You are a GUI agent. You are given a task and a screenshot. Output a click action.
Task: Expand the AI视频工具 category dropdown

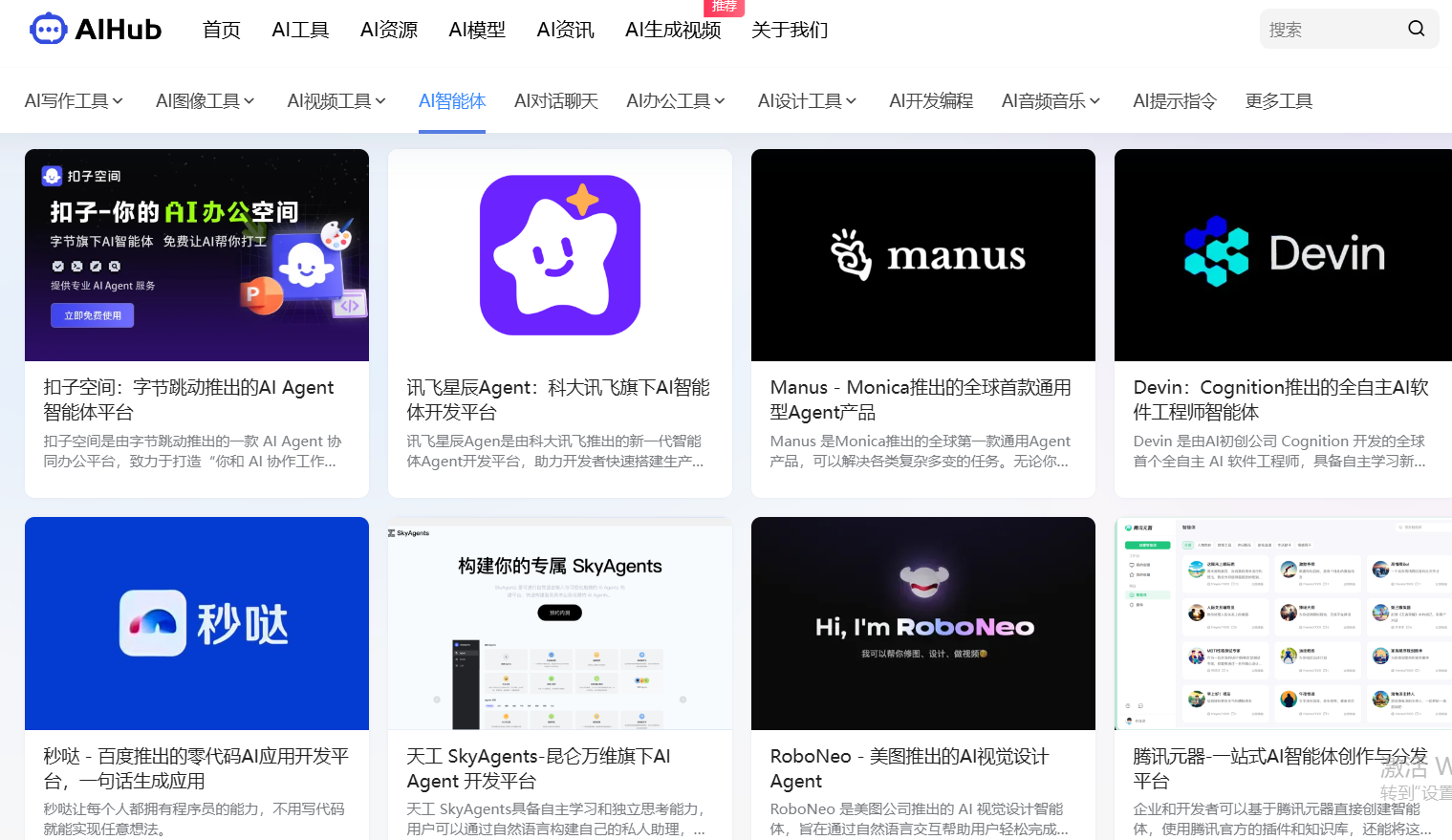coord(337,101)
